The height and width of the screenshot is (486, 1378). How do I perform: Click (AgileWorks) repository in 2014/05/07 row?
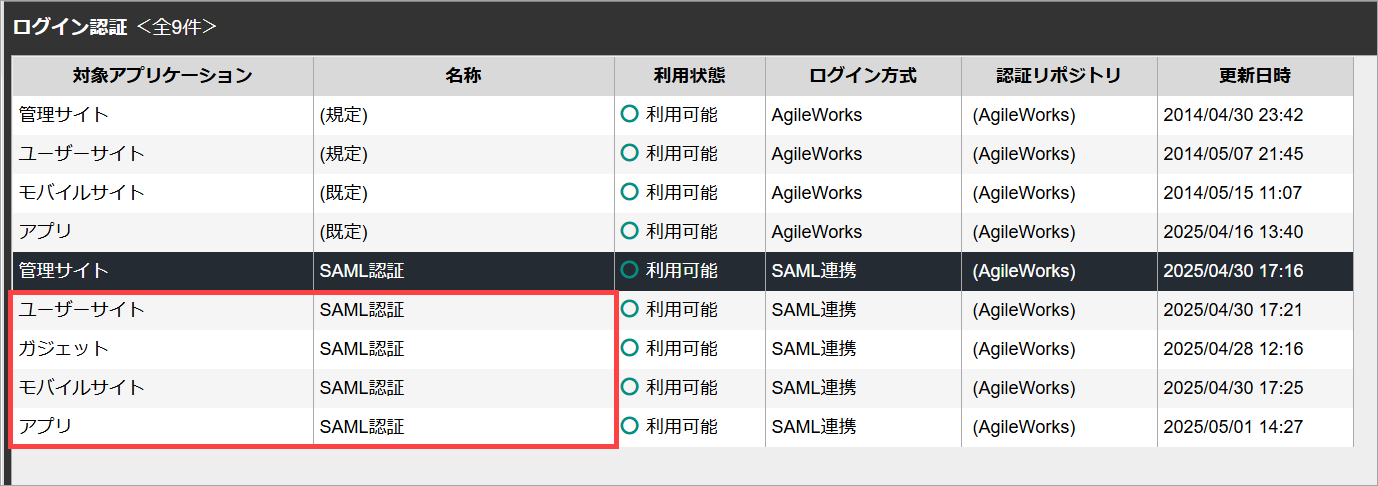1024,154
